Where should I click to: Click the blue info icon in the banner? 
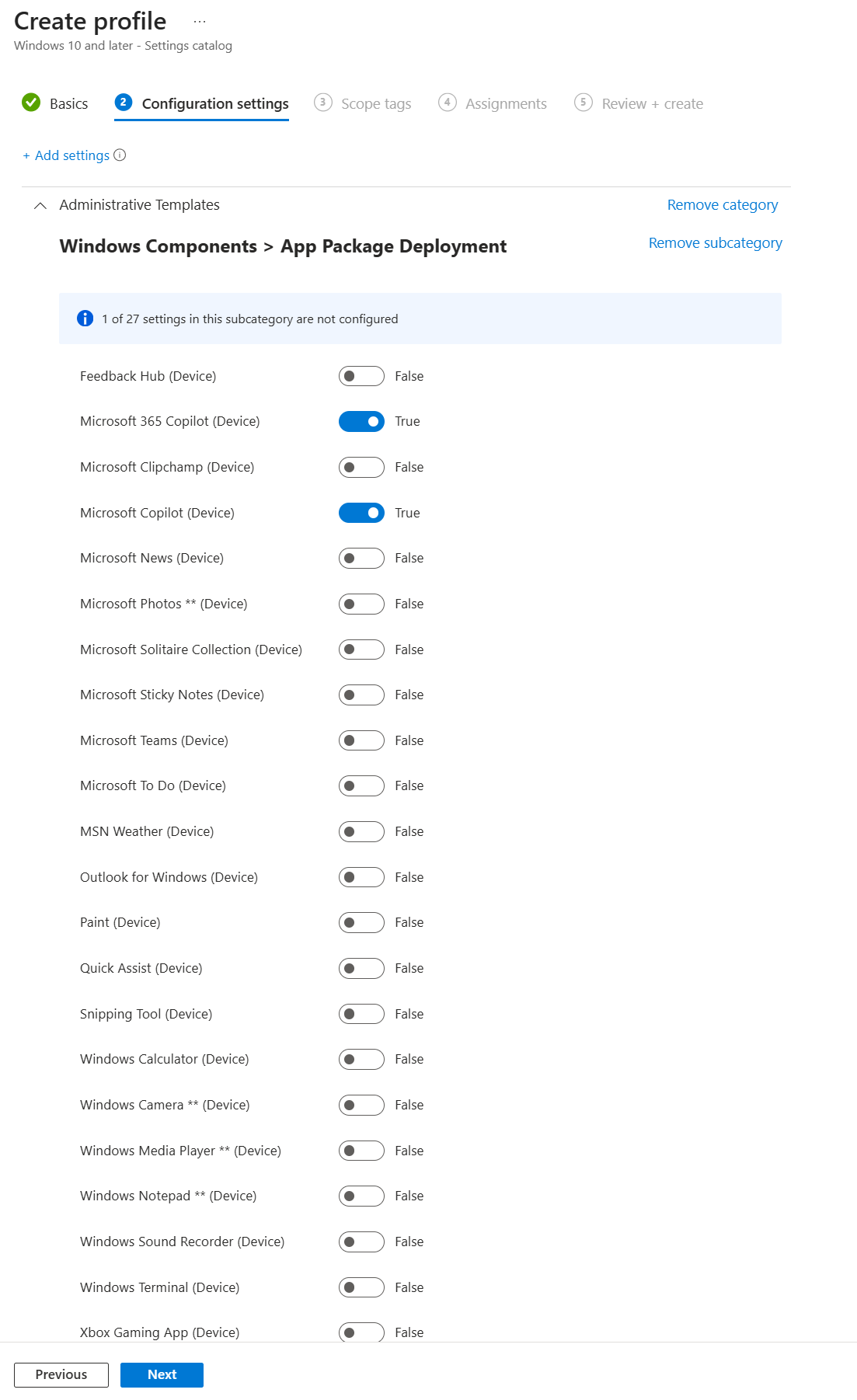(85, 319)
